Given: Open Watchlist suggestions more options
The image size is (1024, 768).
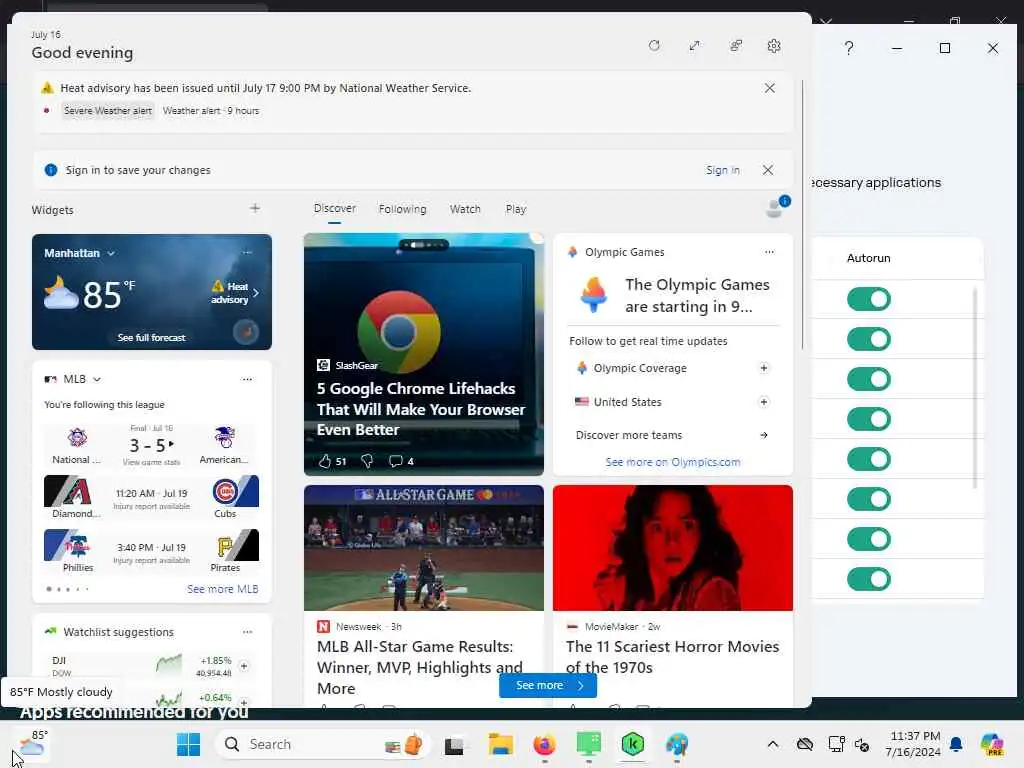Looking at the screenshot, I should (248, 632).
